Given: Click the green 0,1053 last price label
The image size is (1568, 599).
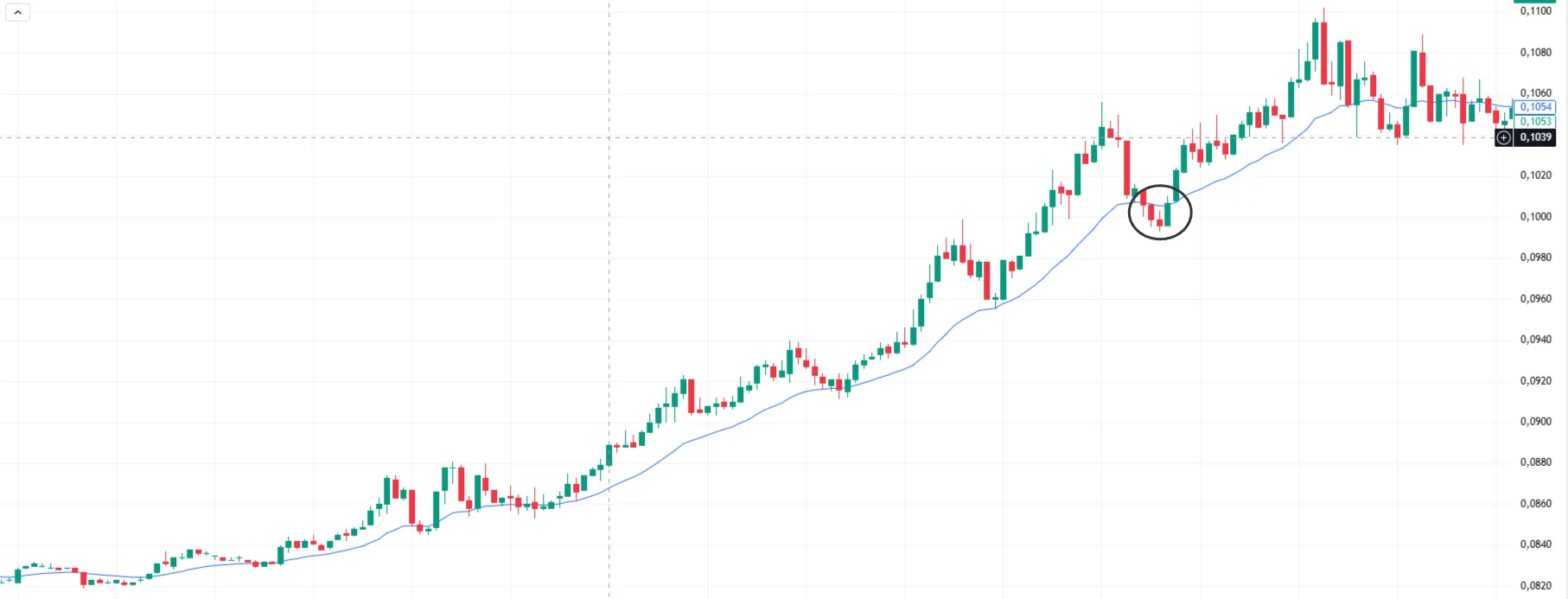Looking at the screenshot, I should tap(1535, 122).
